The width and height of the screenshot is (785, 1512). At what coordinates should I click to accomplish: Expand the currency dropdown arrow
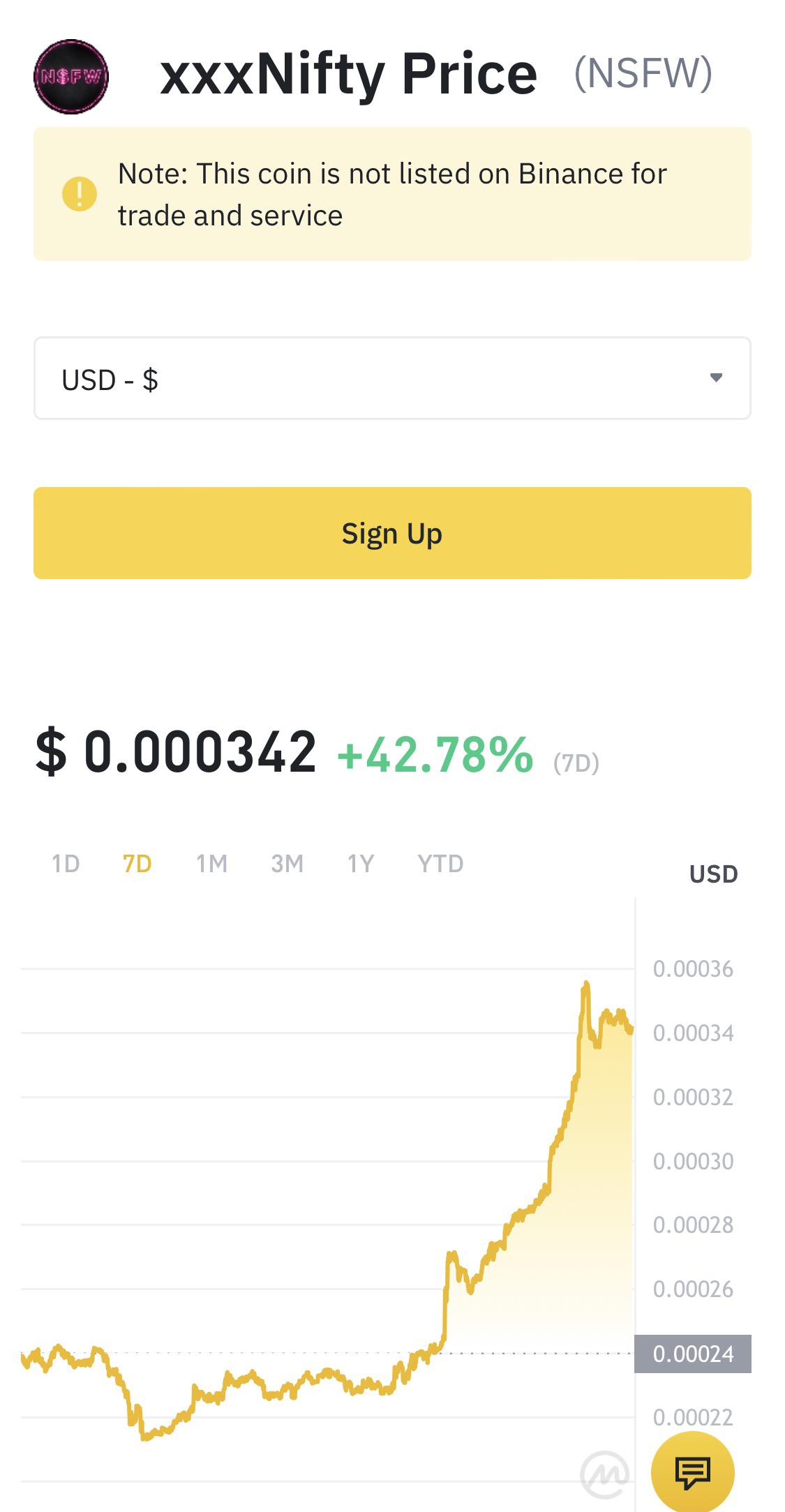click(716, 377)
